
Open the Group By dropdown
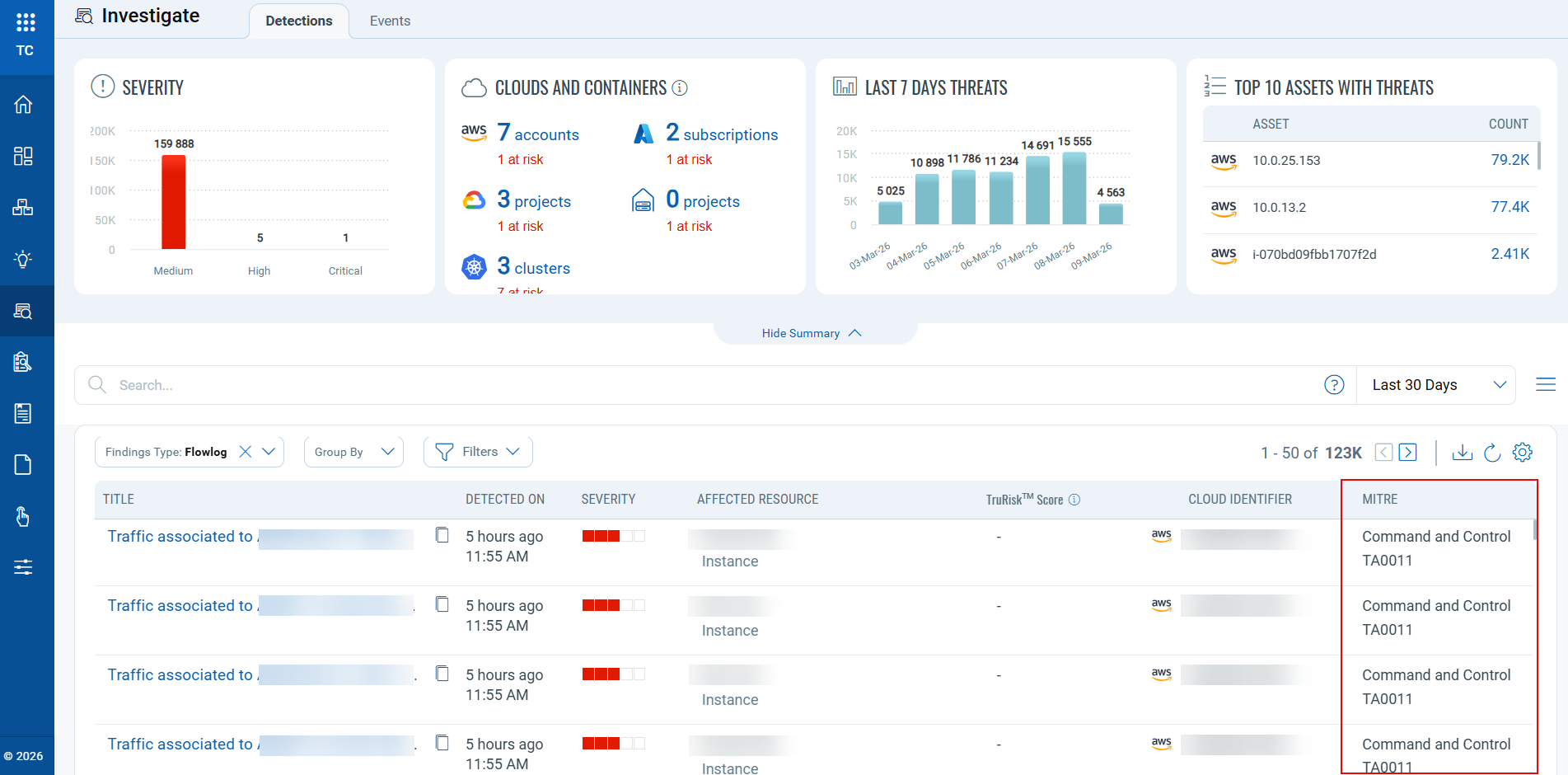coord(353,452)
